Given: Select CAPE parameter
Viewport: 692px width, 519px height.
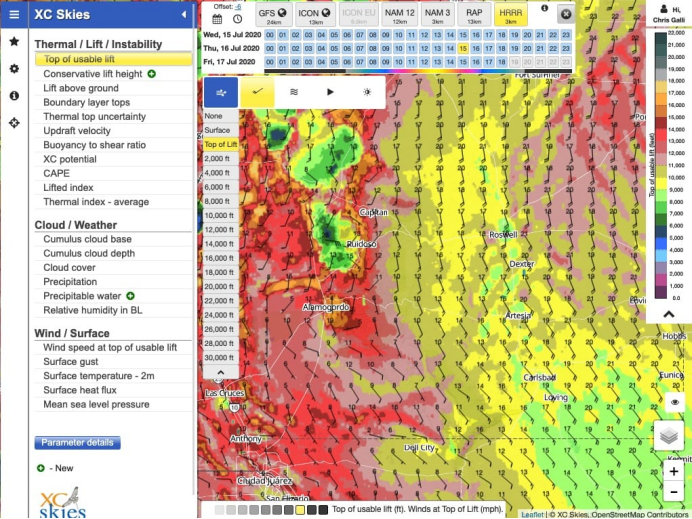Looking at the screenshot, I should coord(113,173).
